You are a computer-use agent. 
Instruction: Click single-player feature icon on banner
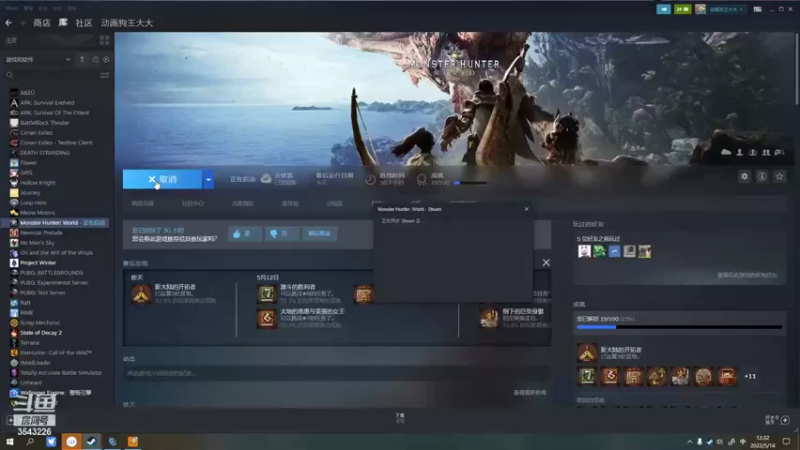point(739,153)
